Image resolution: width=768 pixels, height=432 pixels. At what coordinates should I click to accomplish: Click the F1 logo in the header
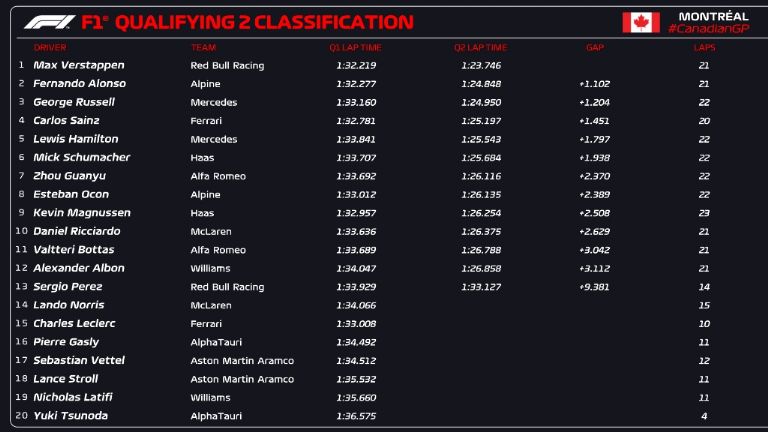(46, 22)
